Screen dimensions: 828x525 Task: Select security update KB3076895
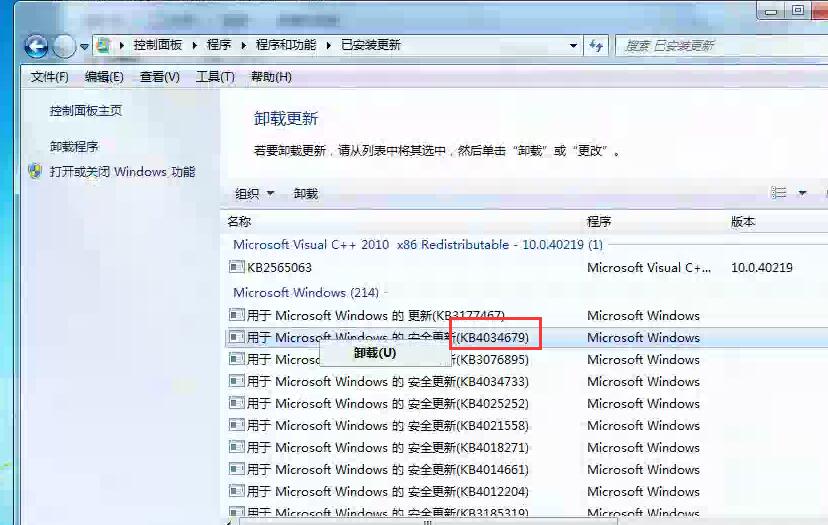click(528, 360)
